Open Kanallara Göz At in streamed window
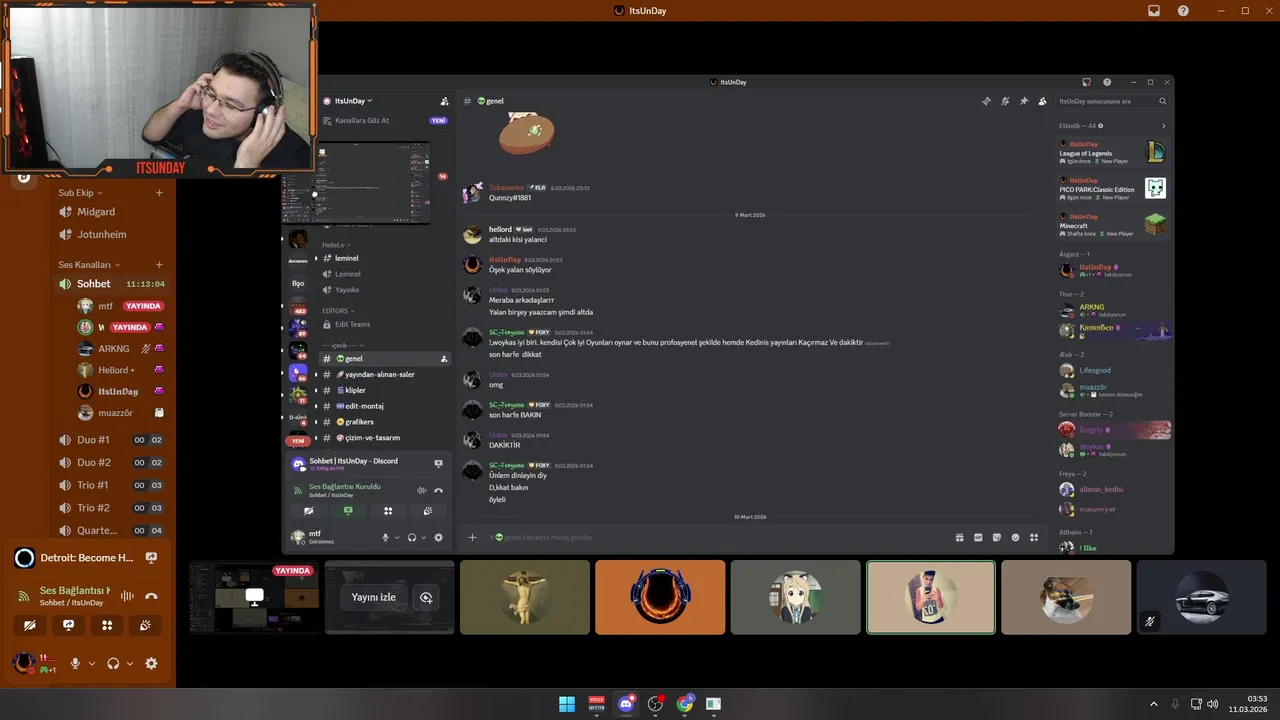This screenshot has height=720, width=1280. click(362, 120)
